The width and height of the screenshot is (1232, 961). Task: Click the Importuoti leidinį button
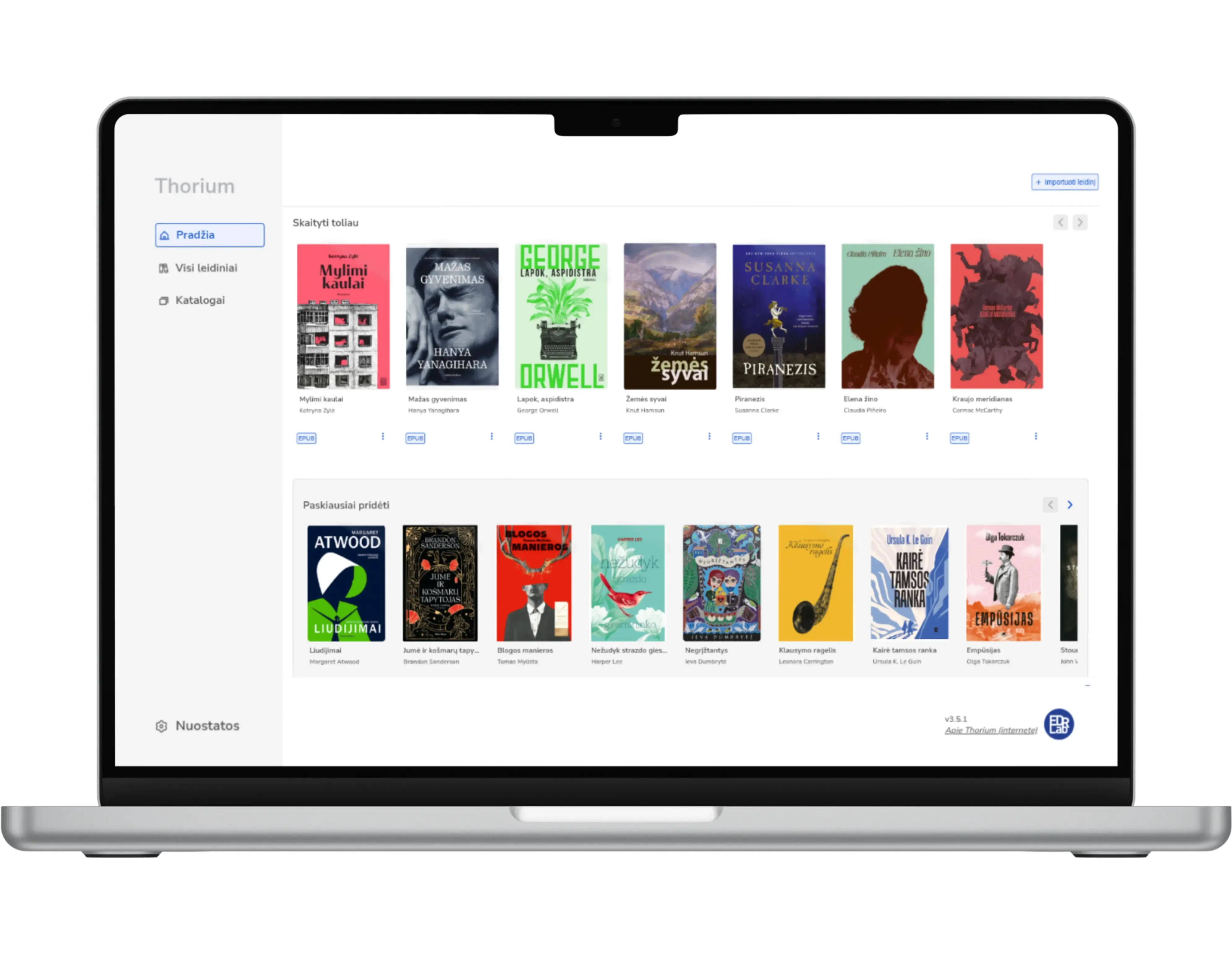[1064, 182]
